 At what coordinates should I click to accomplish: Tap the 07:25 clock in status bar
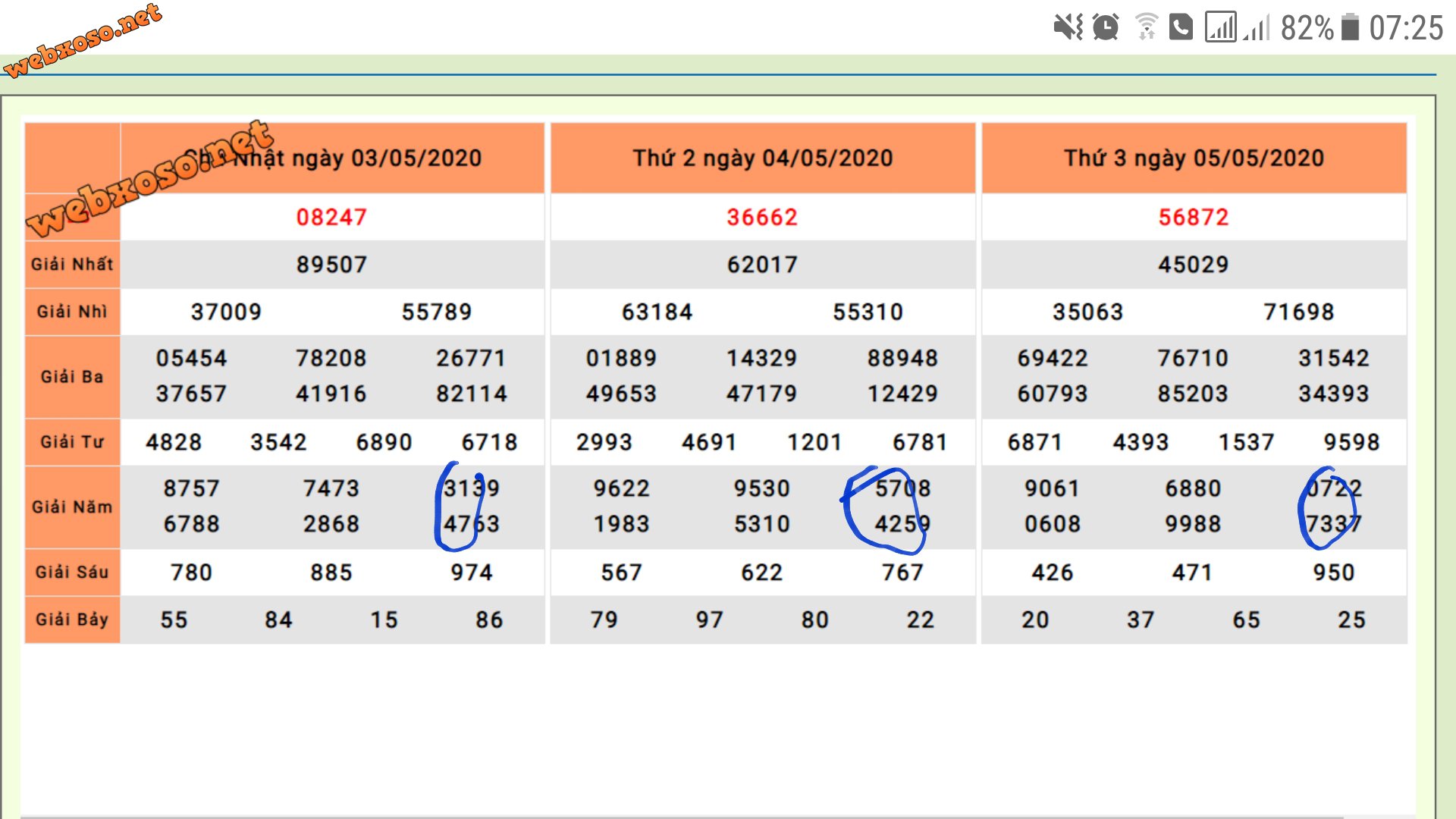(1406, 28)
